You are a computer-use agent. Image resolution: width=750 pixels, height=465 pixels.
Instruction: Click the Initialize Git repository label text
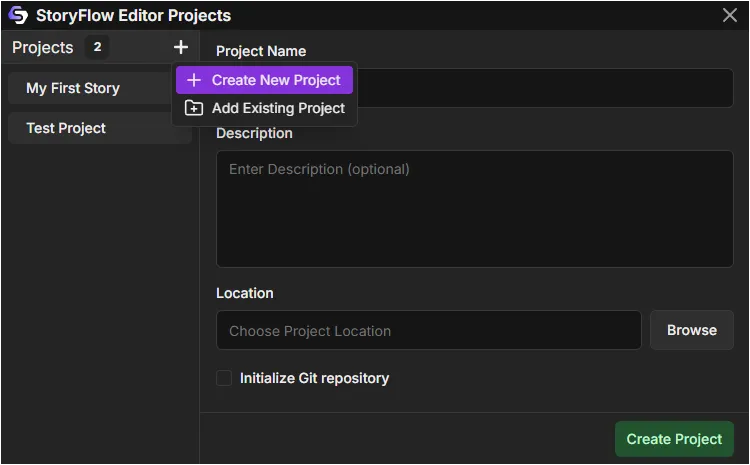314,378
